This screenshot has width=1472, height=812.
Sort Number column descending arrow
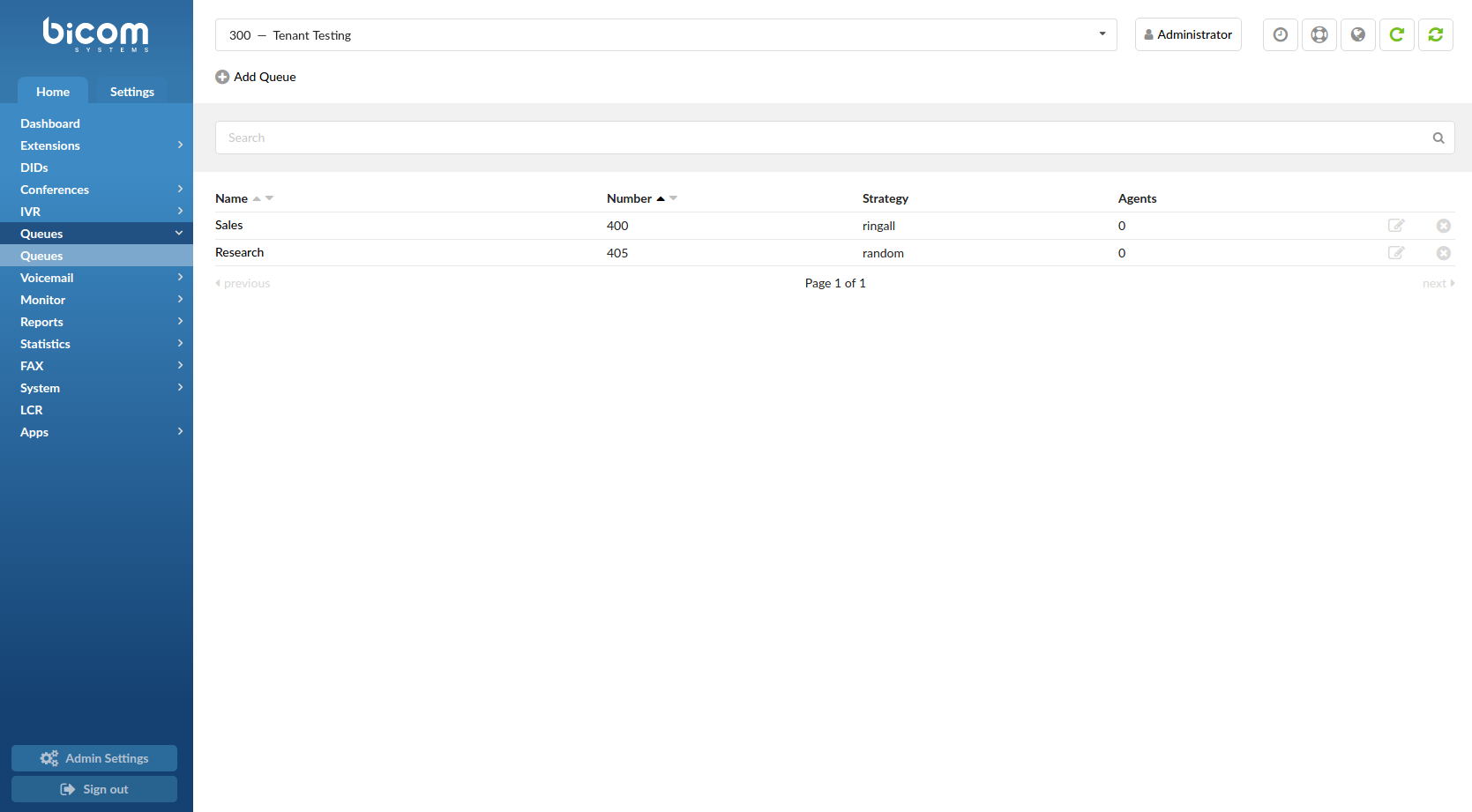[x=673, y=198]
